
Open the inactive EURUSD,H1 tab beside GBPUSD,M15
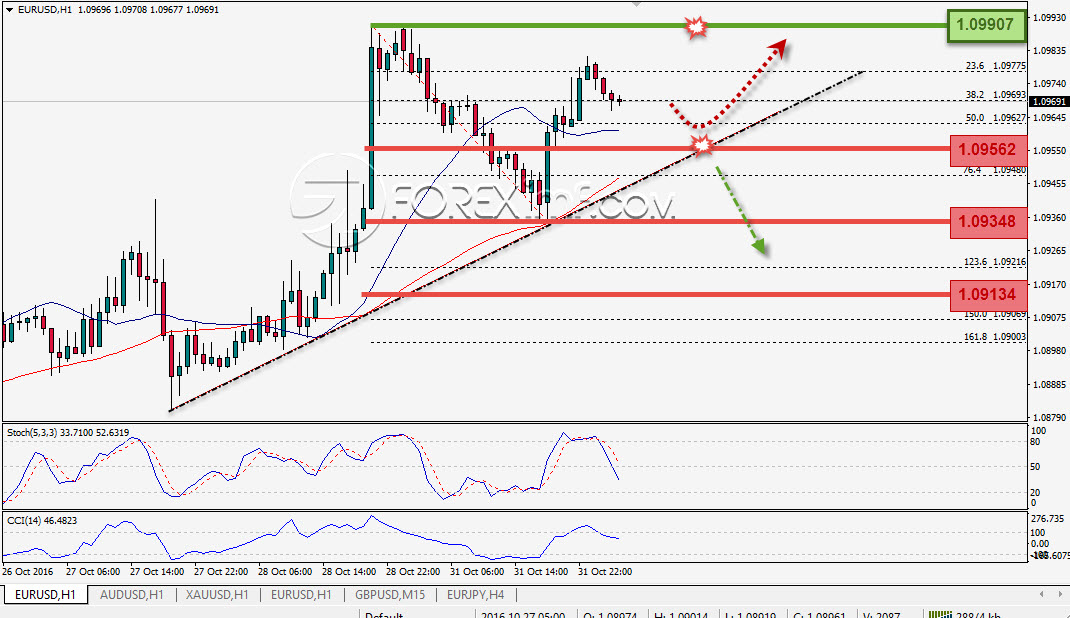pos(301,595)
